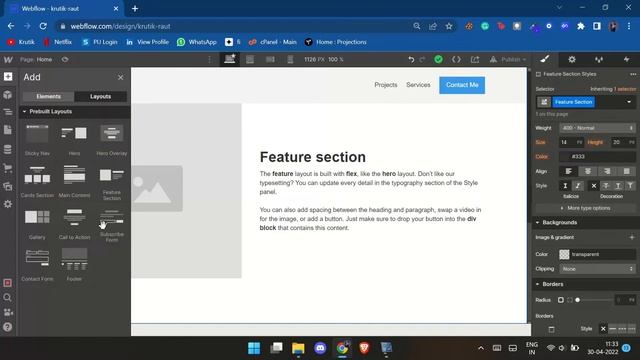This screenshot has width=640, height=360.
Task: Open the Symbols cube icon in sidebar
Action: [x=8, y=95]
